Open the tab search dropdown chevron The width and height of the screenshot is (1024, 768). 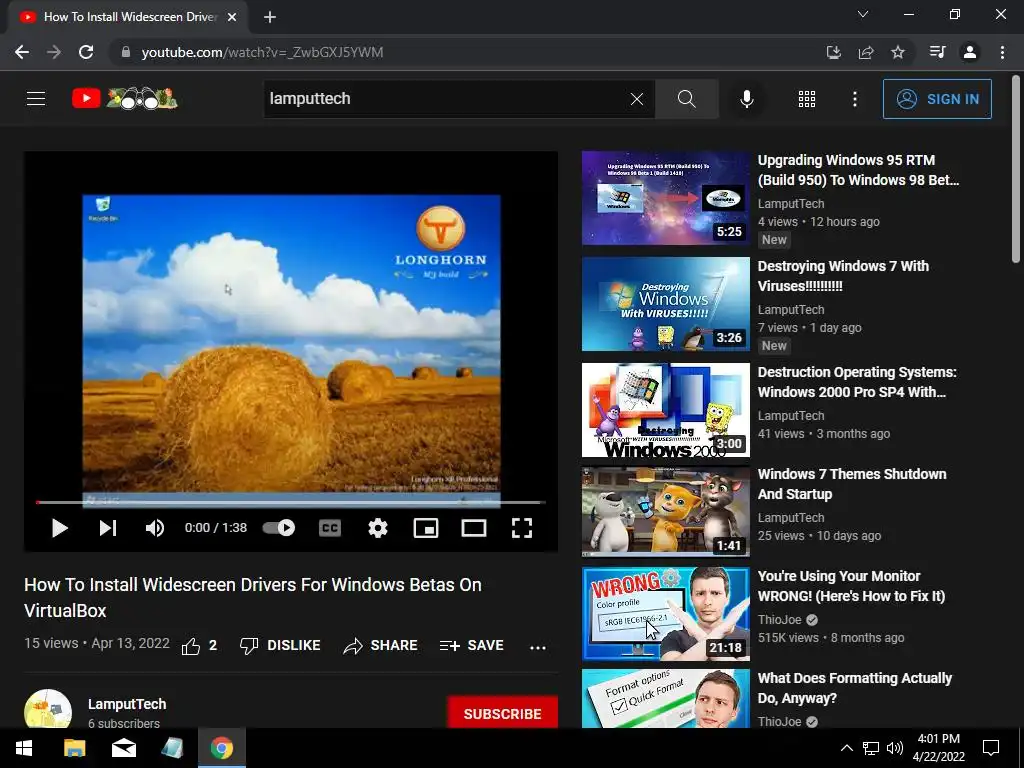coord(863,14)
